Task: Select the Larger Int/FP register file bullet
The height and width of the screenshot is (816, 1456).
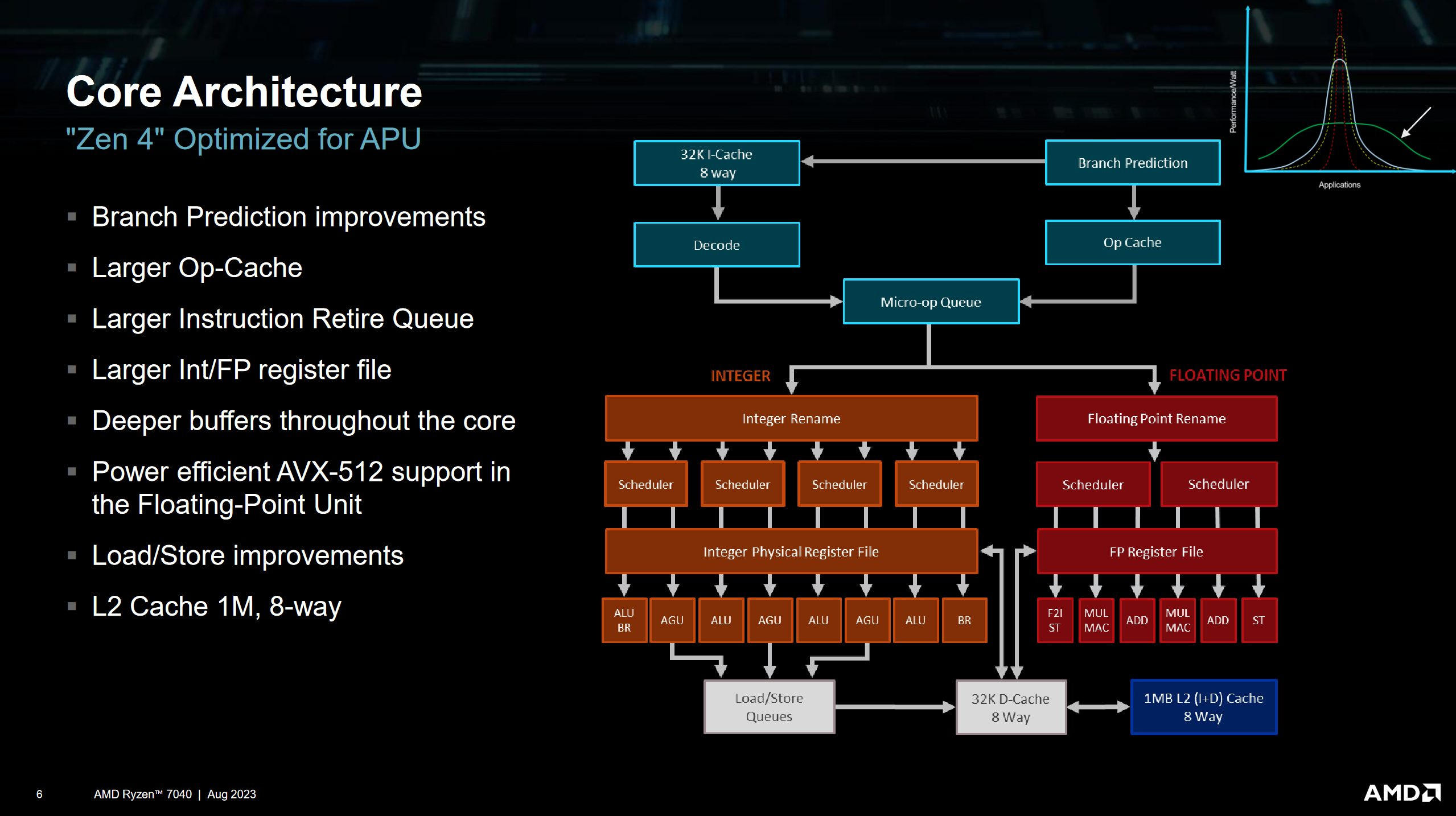Action: [241, 370]
